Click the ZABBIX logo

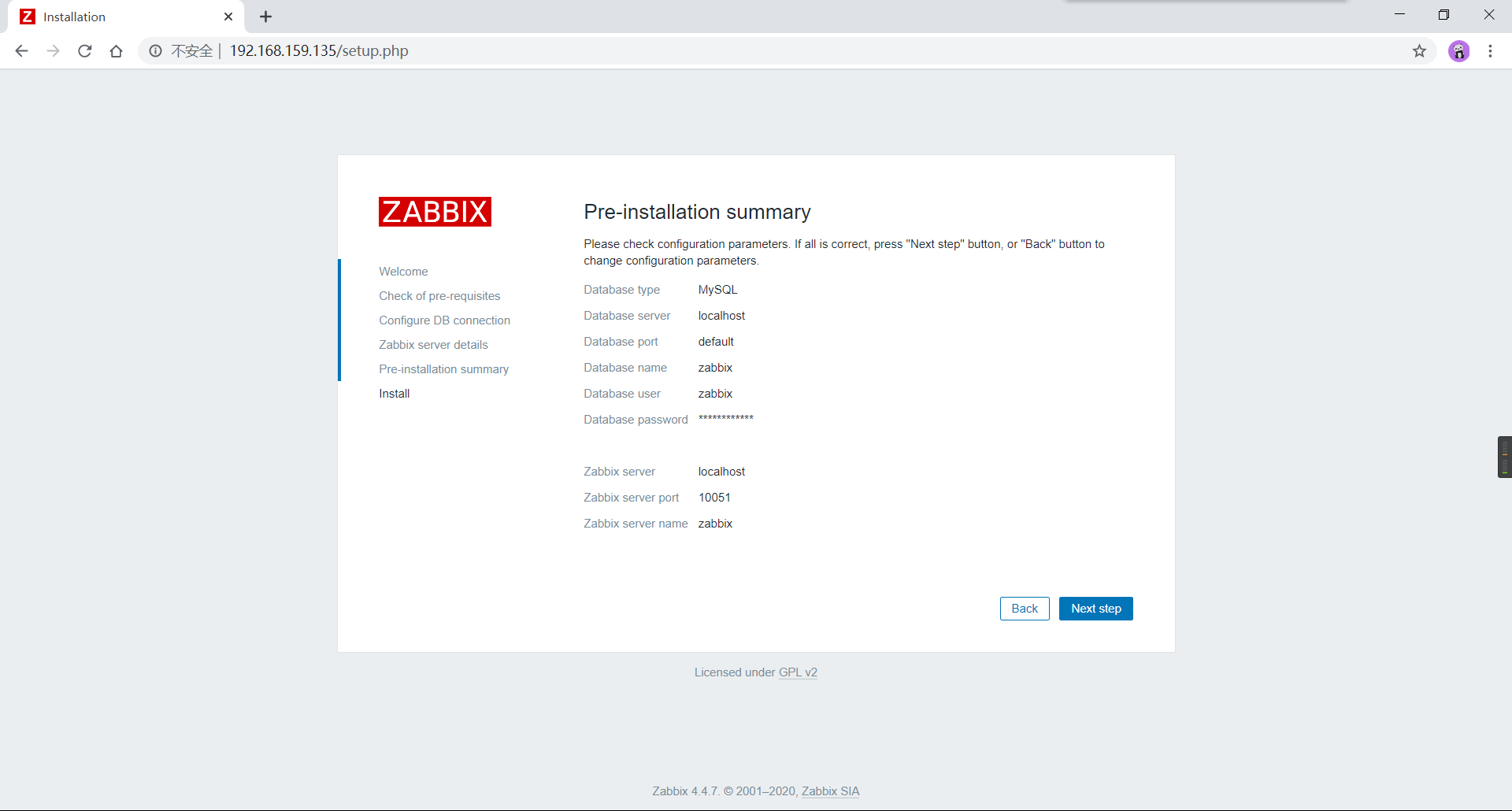point(435,212)
